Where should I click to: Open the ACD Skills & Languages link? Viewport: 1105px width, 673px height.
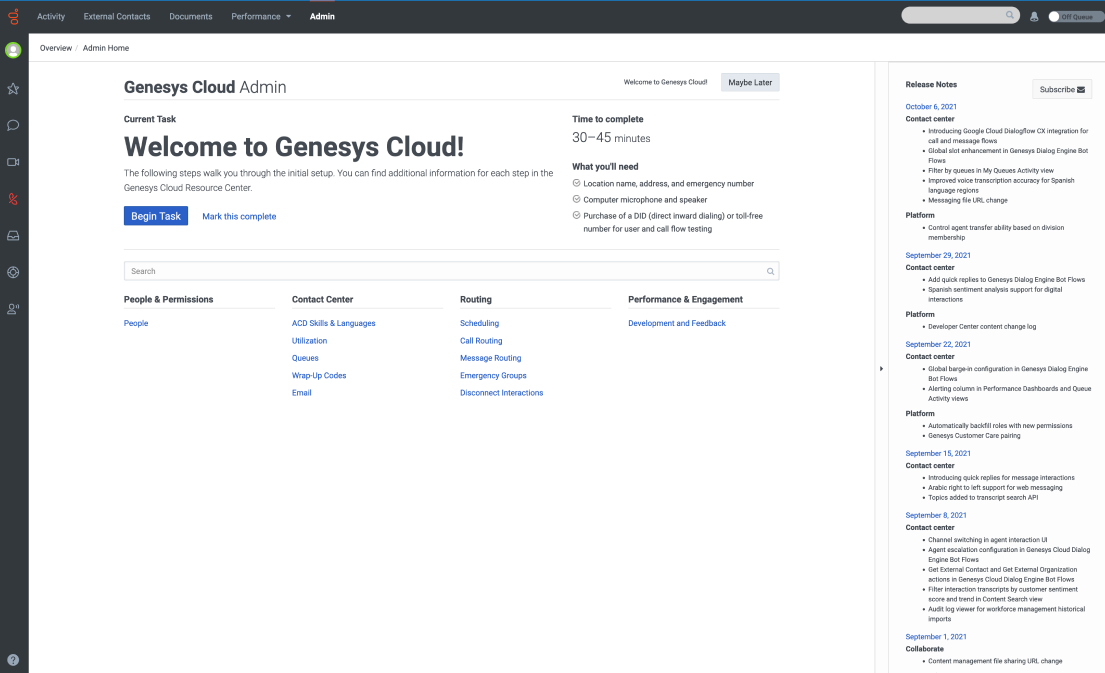(334, 323)
